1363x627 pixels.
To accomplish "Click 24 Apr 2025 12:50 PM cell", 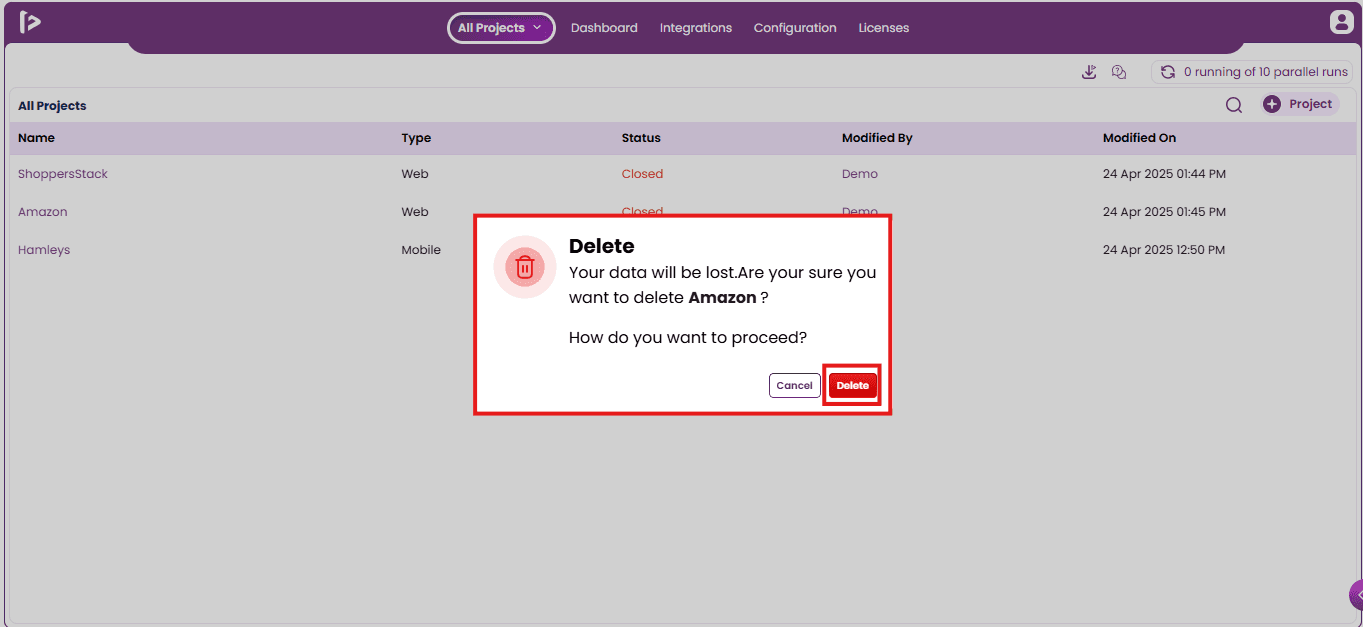I will pyautogui.click(x=1164, y=250).
